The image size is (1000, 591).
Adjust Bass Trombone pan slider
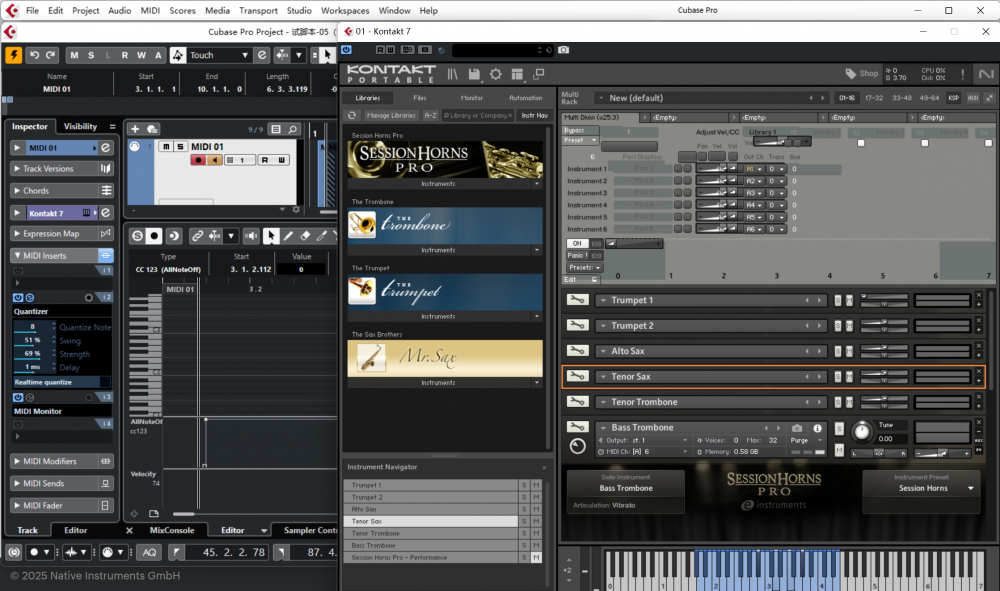(879, 453)
